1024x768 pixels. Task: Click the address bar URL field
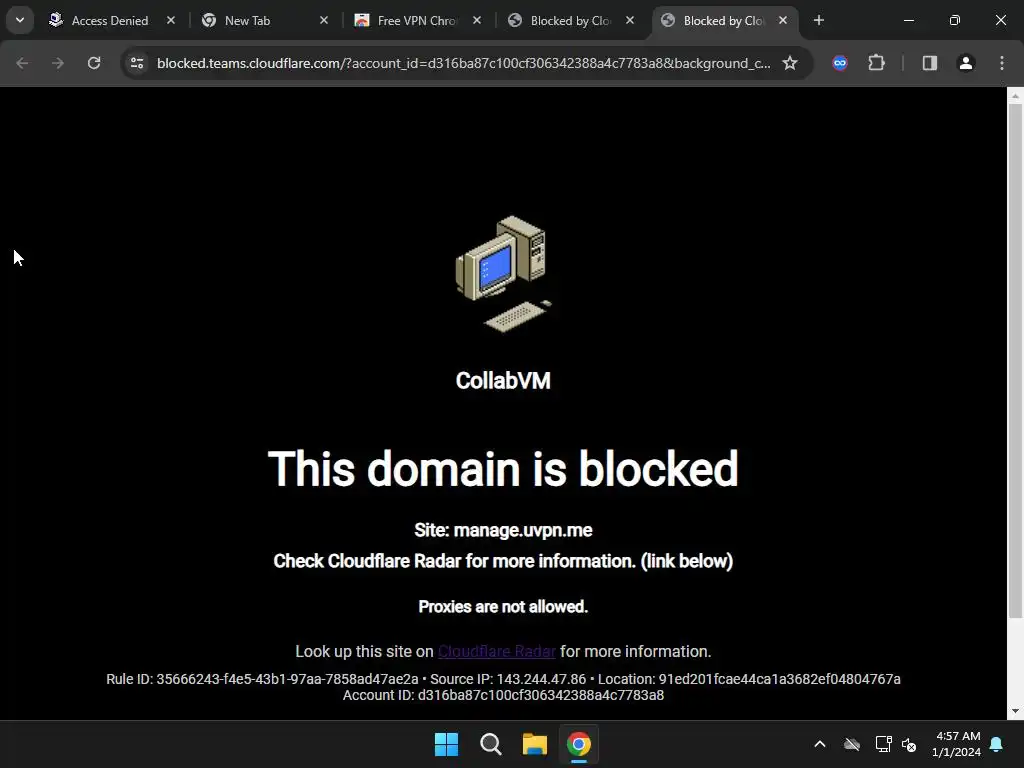pos(463,63)
